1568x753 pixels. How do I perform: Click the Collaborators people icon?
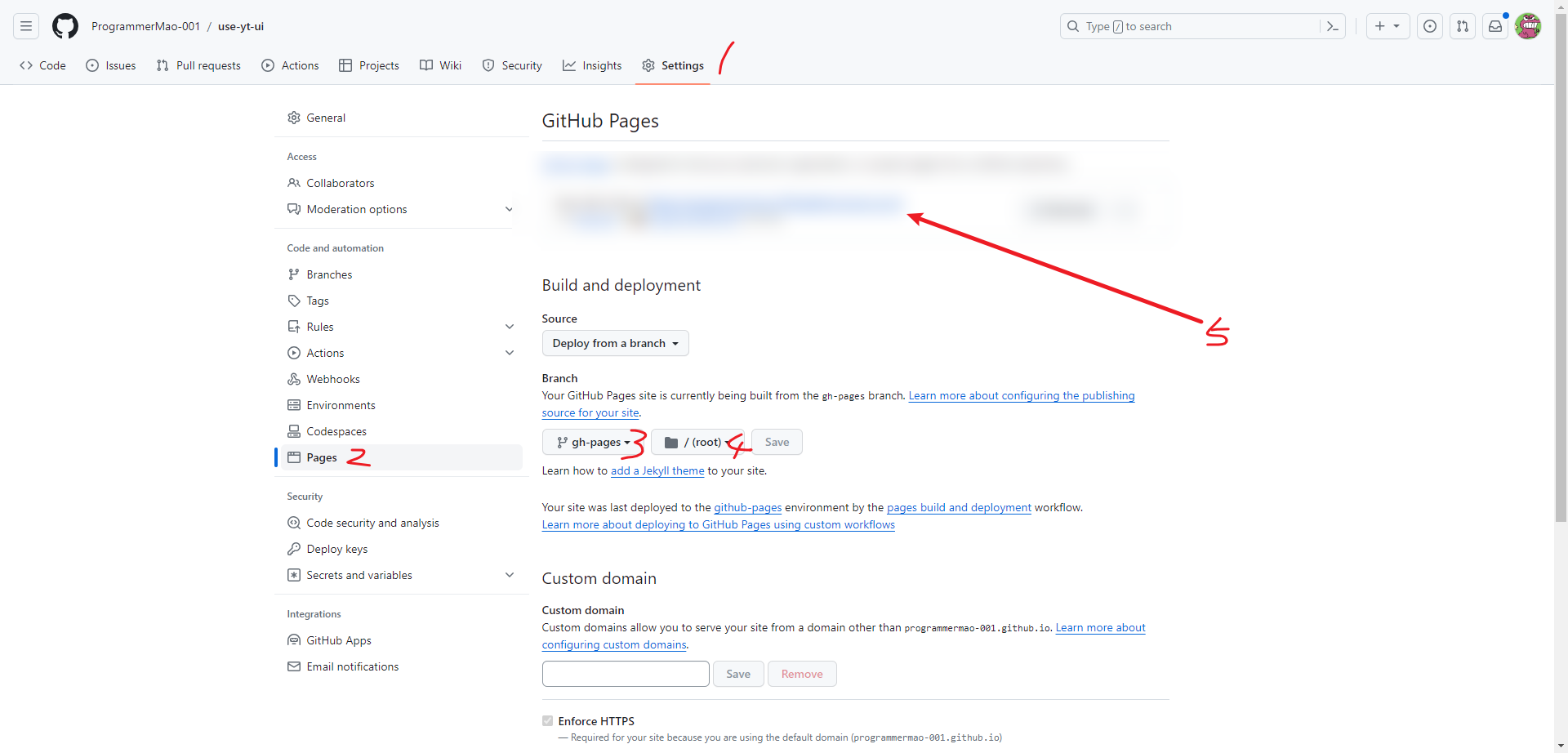point(294,183)
